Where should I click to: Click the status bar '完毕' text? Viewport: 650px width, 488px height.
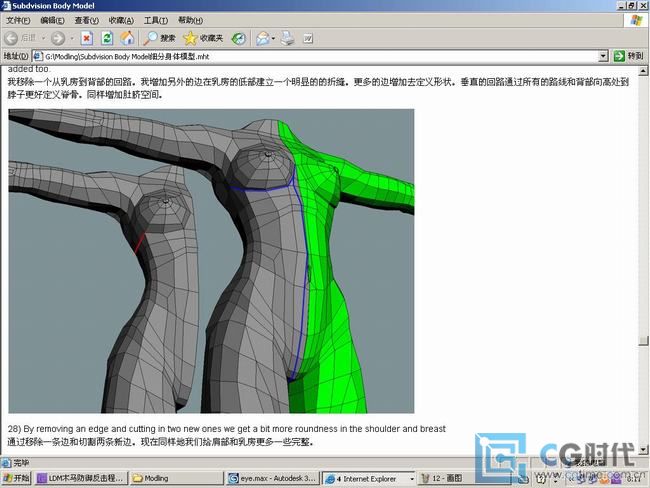tap(21, 463)
